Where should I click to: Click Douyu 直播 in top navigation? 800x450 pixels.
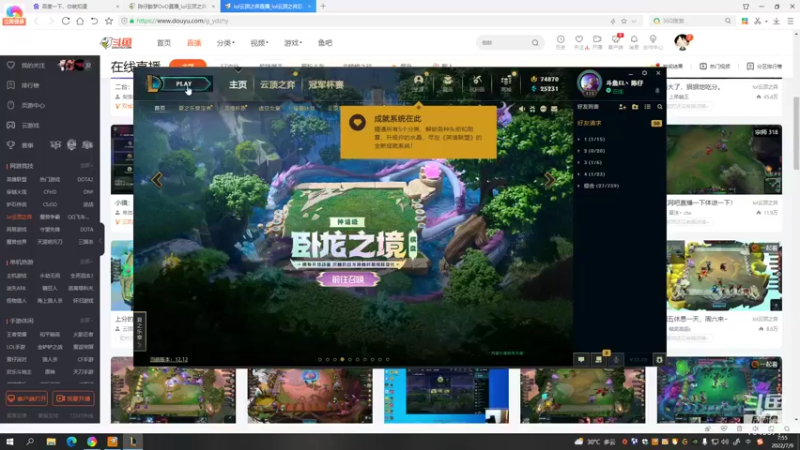point(194,43)
